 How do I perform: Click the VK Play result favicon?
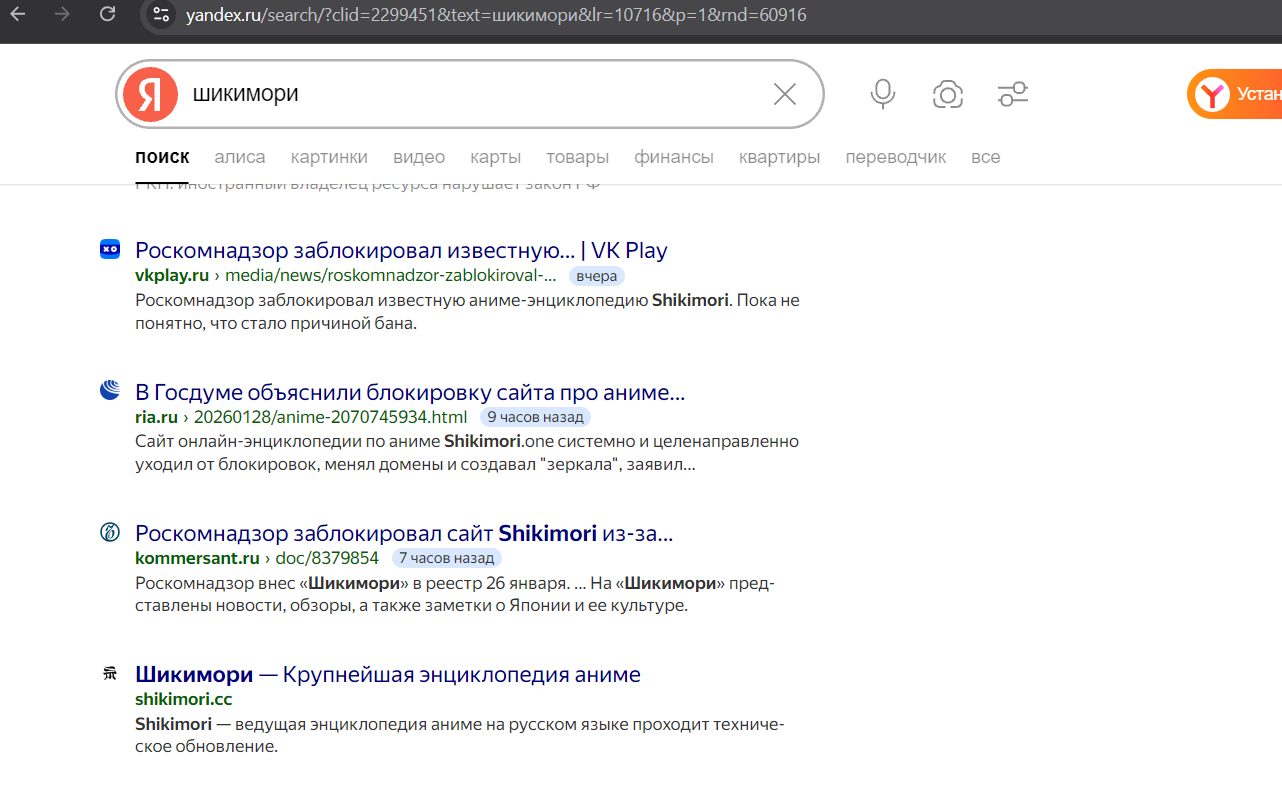coord(110,249)
